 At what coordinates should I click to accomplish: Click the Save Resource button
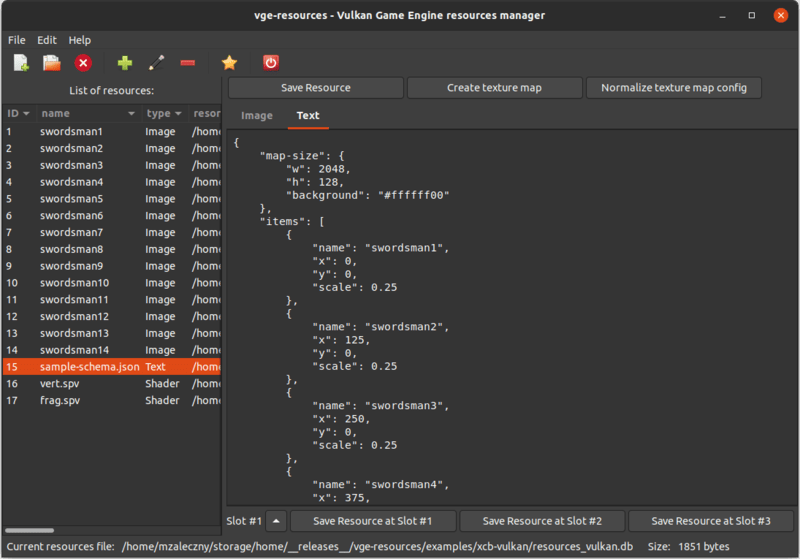(316, 88)
